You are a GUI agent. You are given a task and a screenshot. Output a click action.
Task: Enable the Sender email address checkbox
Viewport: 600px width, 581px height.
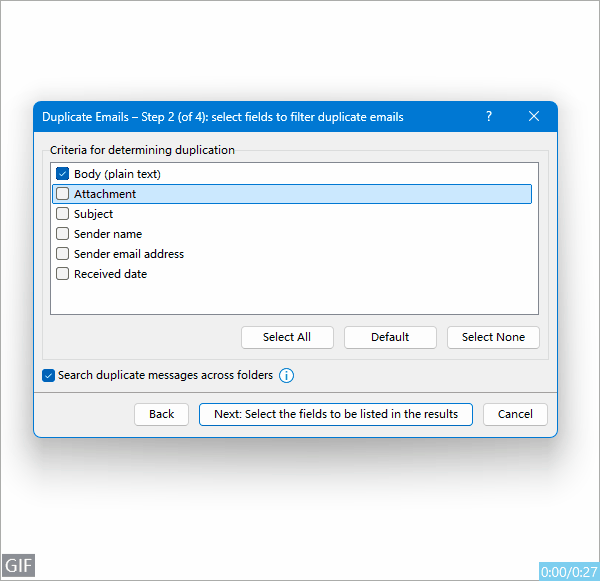coord(63,254)
